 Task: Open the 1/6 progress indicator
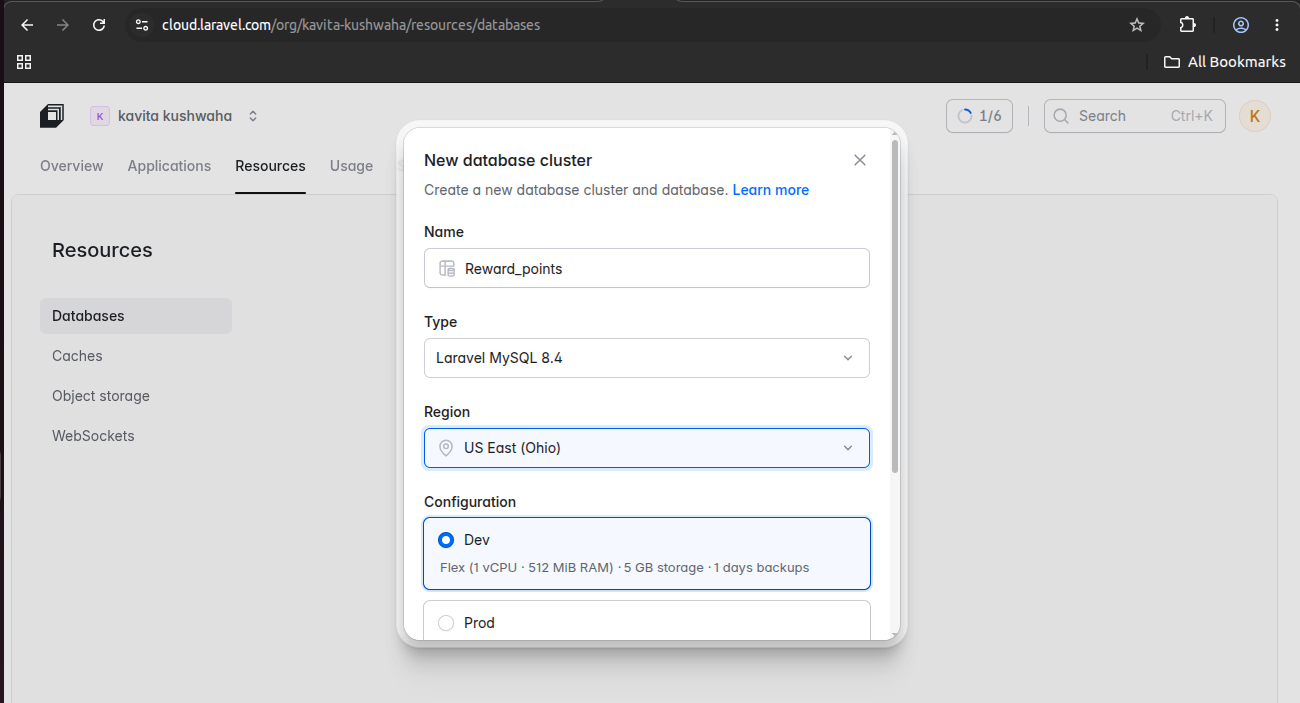979,116
